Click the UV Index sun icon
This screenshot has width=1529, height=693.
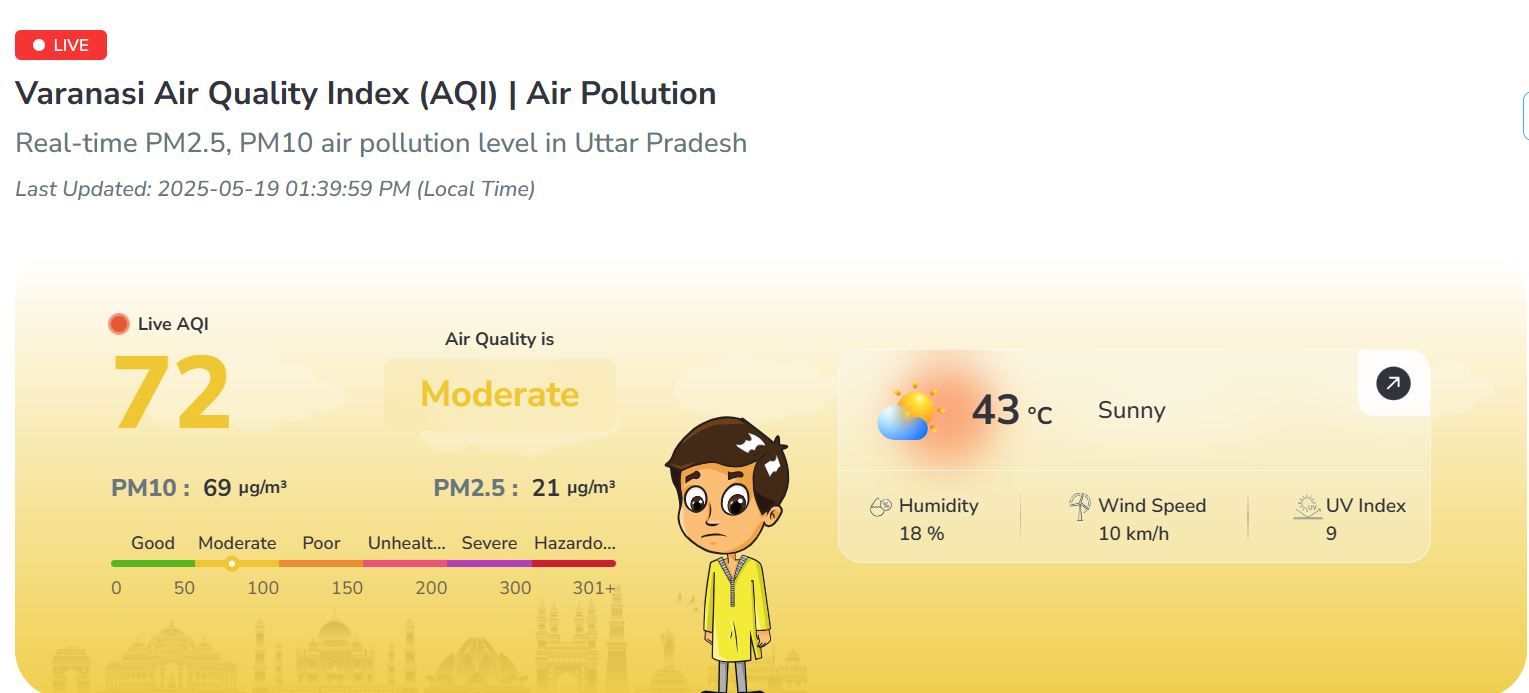pyautogui.click(x=1307, y=506)
